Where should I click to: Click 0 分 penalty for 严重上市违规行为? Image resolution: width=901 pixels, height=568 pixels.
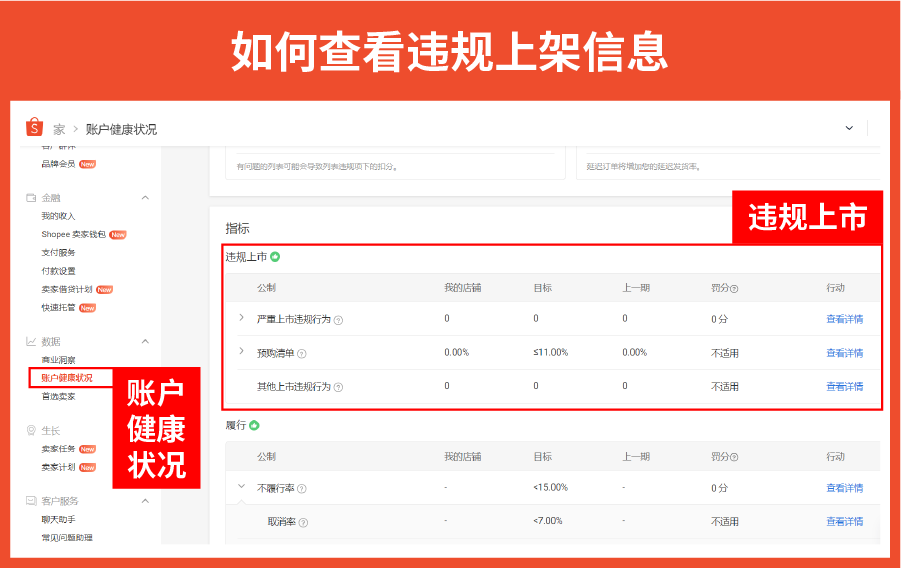click(719, 319)
